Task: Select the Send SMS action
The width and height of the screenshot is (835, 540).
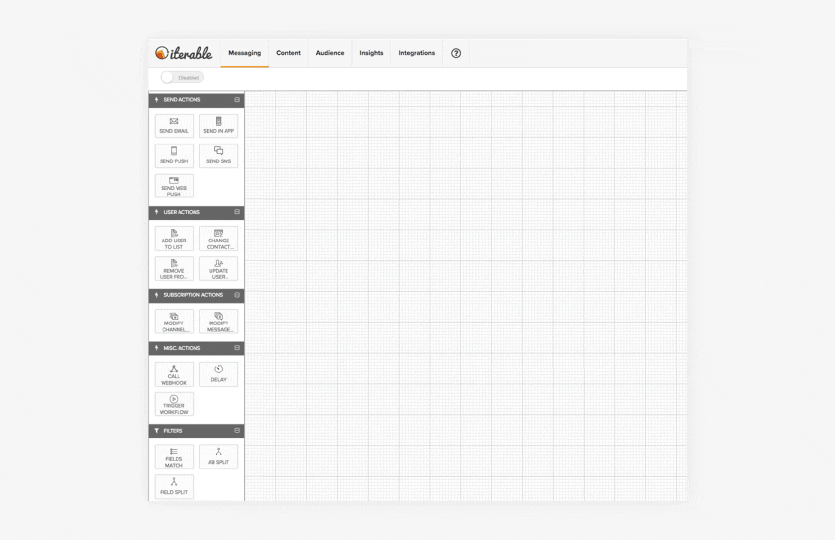Action: (218, 156)
